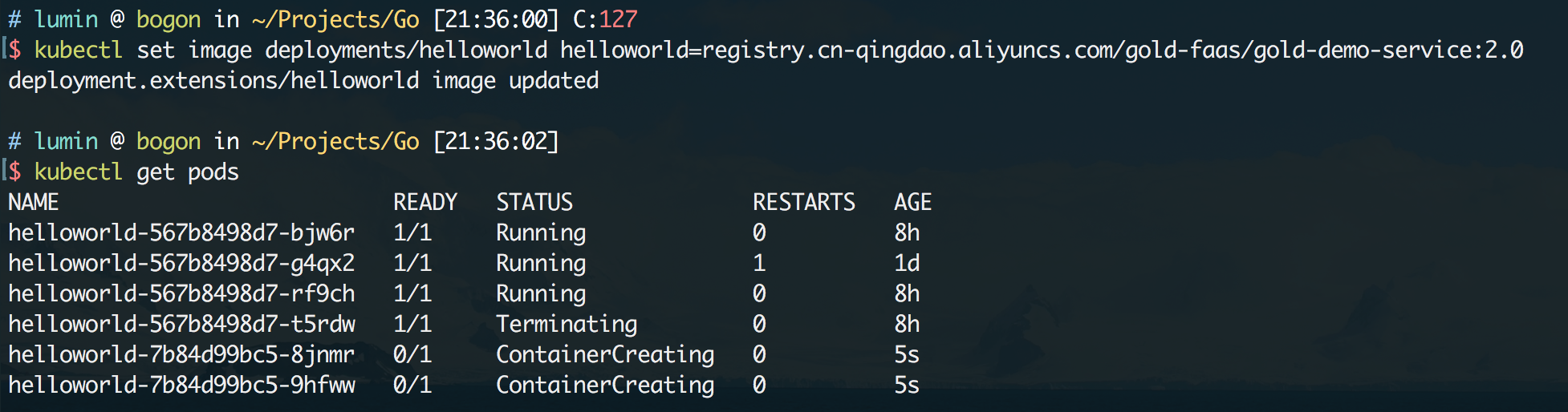Click the pod name helloworld-7b84d99bc5-9hfww
This screenshot has width=1568, height=412.
[x=181, y=385]
